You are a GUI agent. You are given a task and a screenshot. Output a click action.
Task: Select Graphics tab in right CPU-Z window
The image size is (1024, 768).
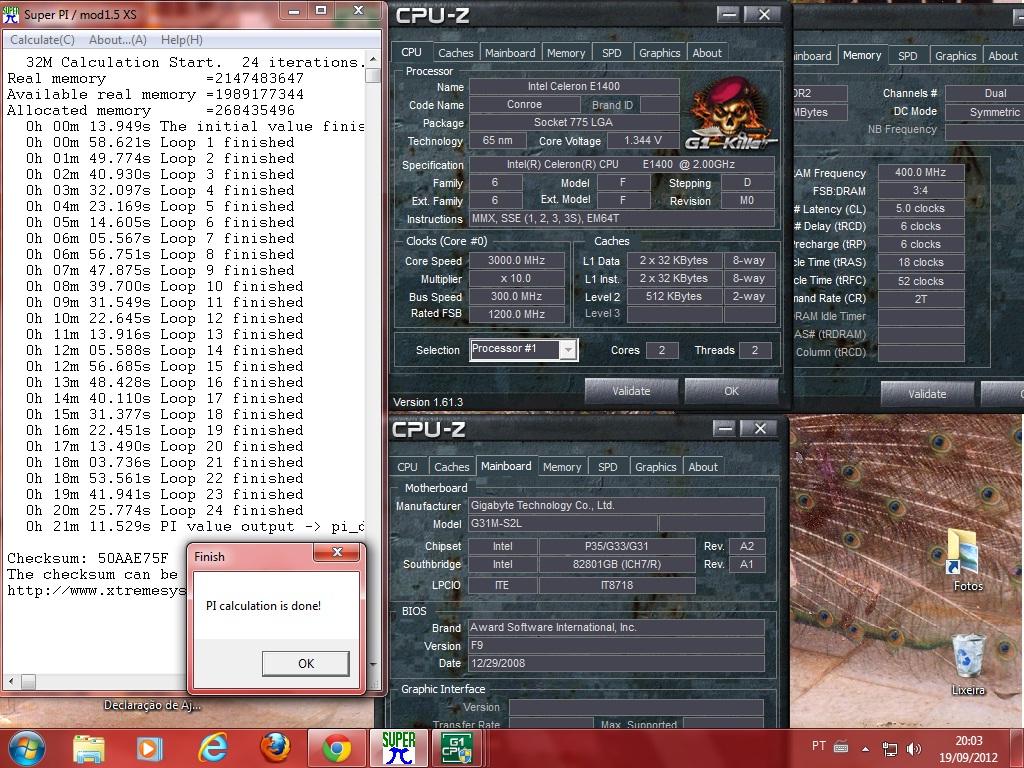pyautogui.click(x=955, y=56)
